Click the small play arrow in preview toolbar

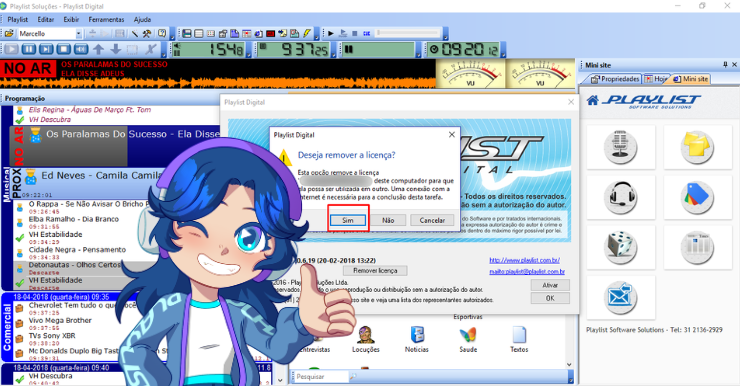tap(331, 34)
